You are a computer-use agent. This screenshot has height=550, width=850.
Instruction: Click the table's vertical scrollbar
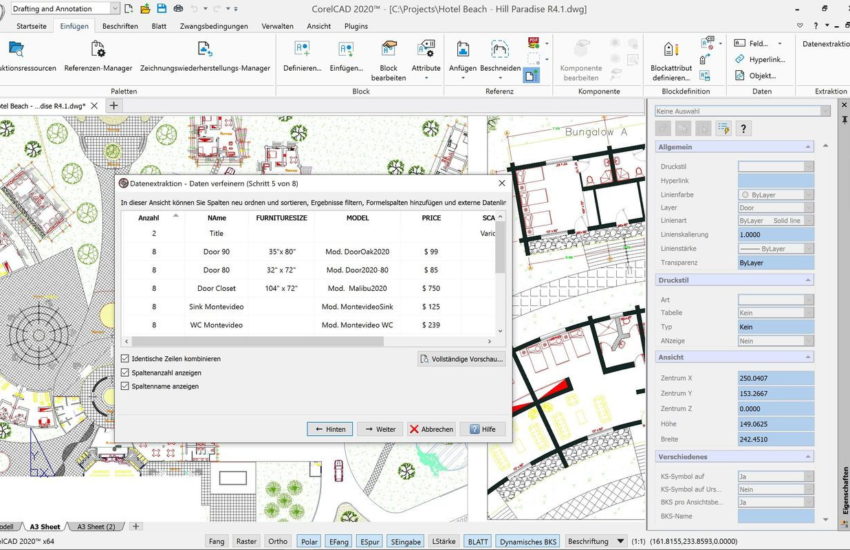pos(500,247)
